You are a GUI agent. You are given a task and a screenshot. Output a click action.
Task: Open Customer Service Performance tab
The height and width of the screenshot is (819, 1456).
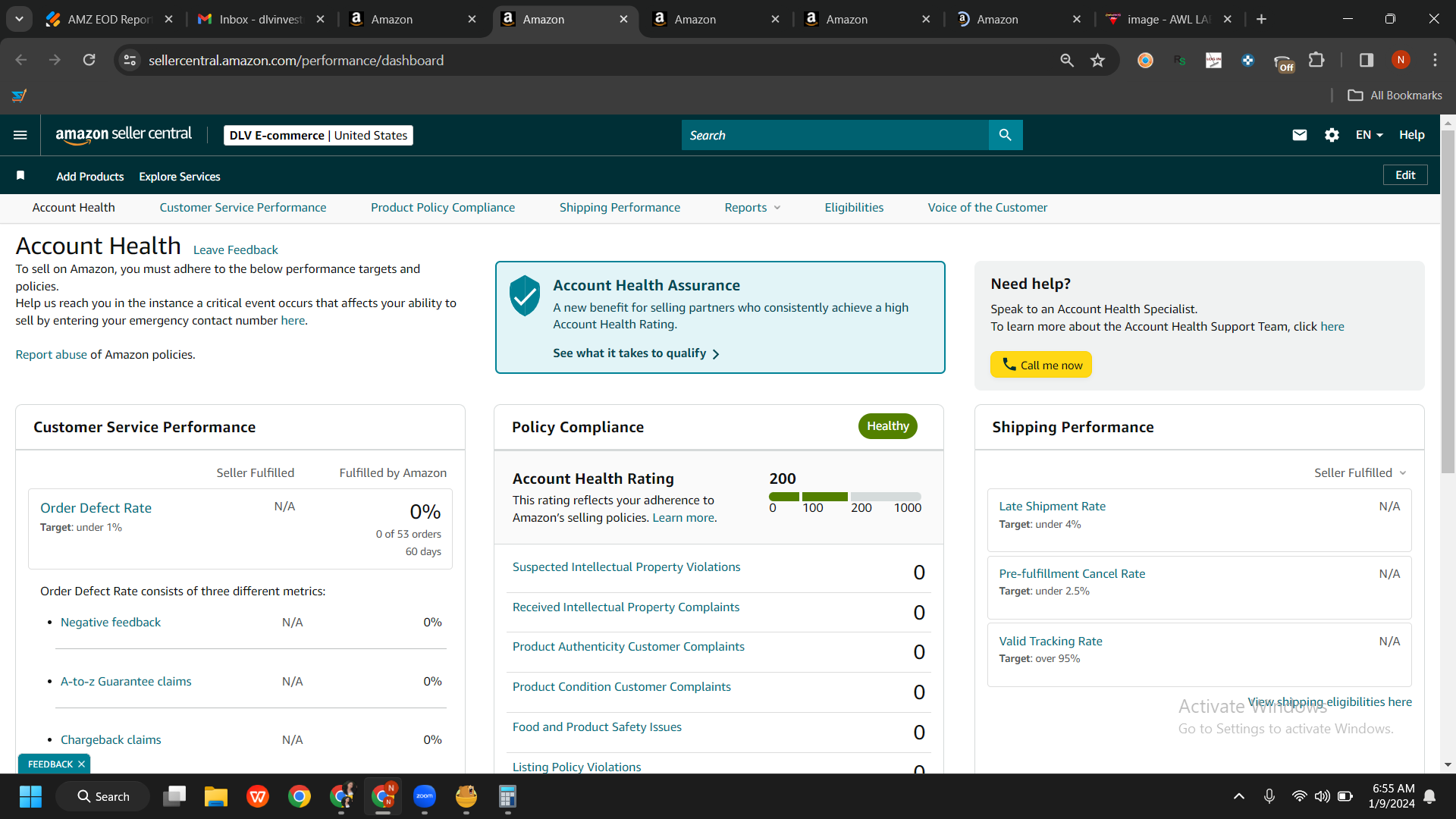(x=243, y=208)
